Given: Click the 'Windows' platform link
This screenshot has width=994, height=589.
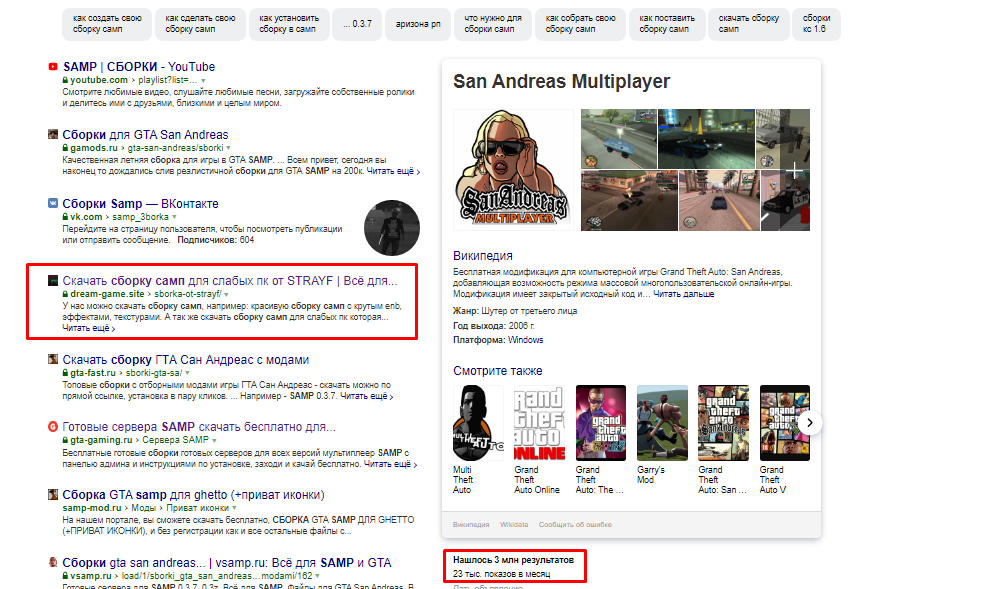Looking at the screenshot, I should pyautogui.click(x=526, y=340).
